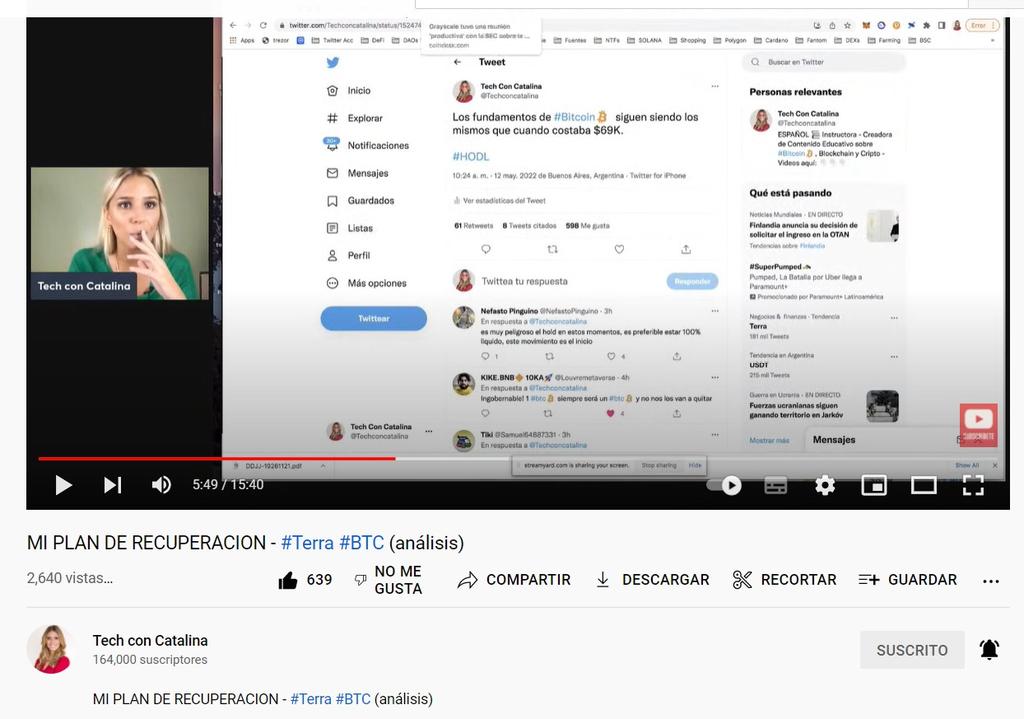Seek on the red video progress bar
This screenshot has width=1024, height=719.
click(216, 458)
